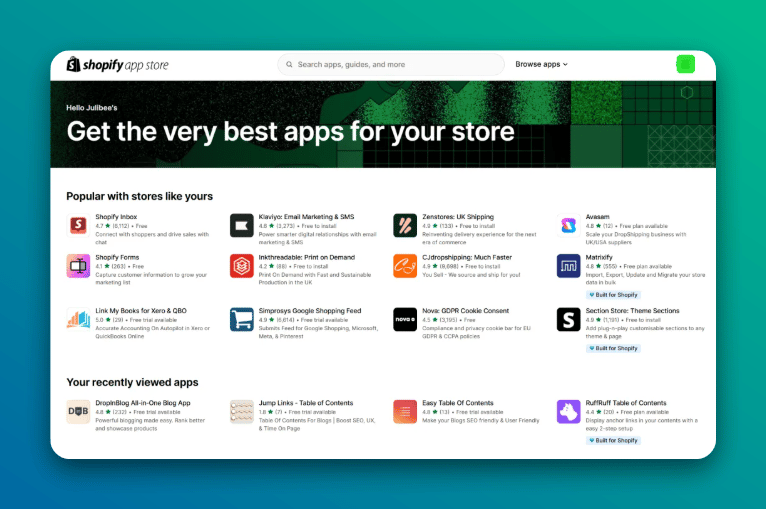Open the DropInBlog app icon
The image size is (766, 509).
(78, 411)
